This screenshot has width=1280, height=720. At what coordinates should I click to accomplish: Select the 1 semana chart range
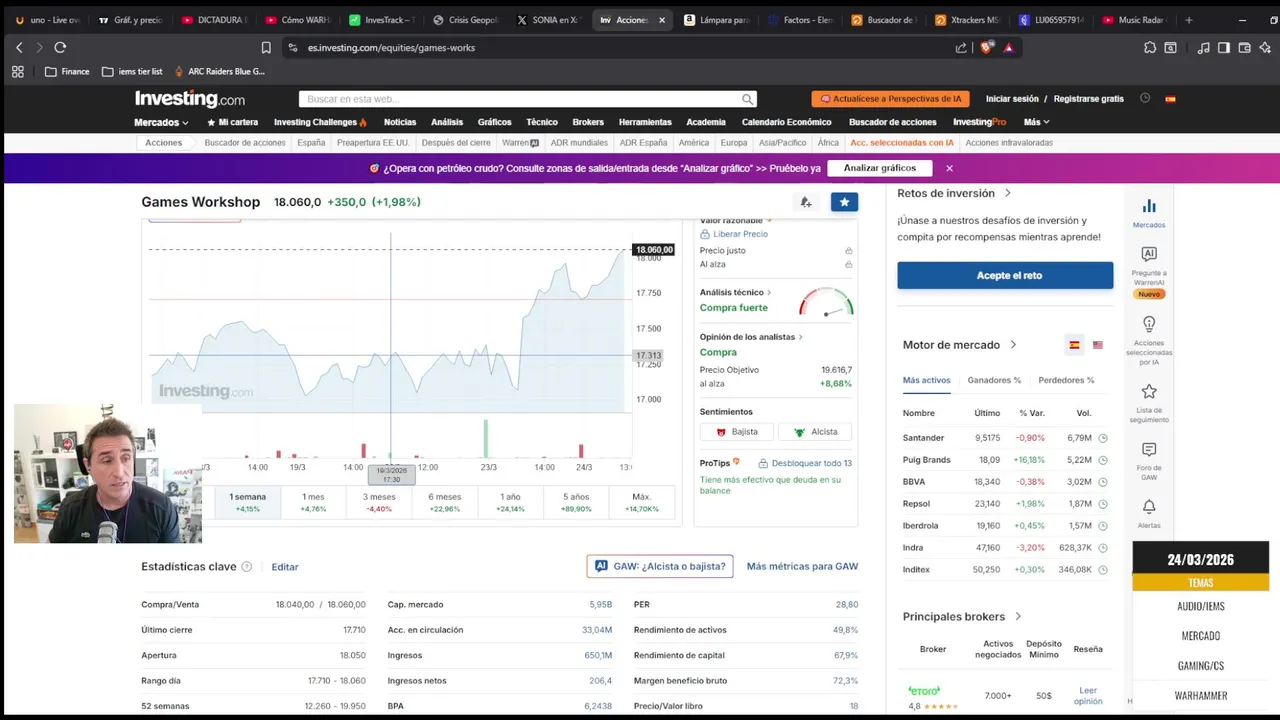(x=248, y=502)
